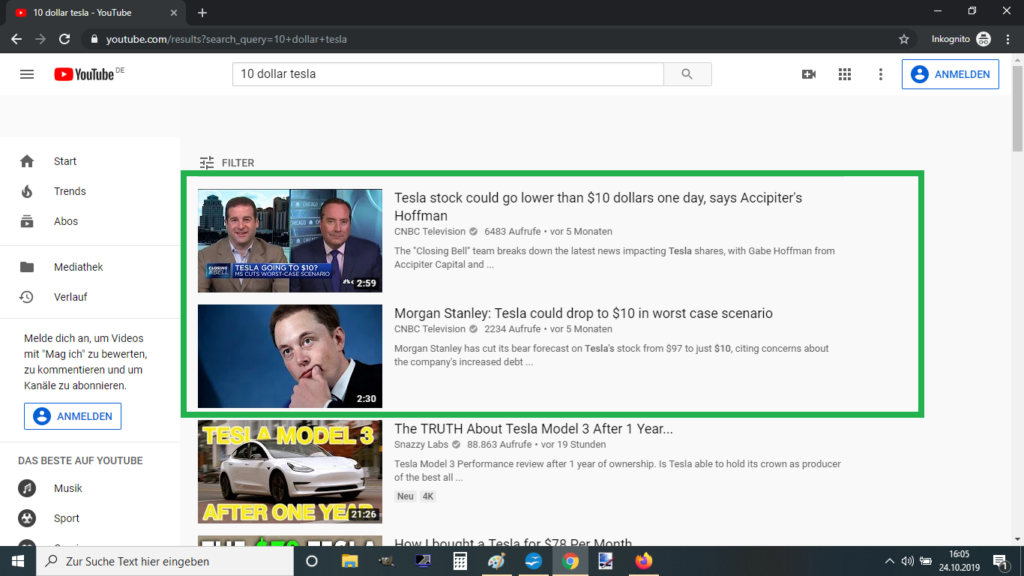Open the Musik sidebar entry
The image size is (1024, 576).
[x=90, y=488]
